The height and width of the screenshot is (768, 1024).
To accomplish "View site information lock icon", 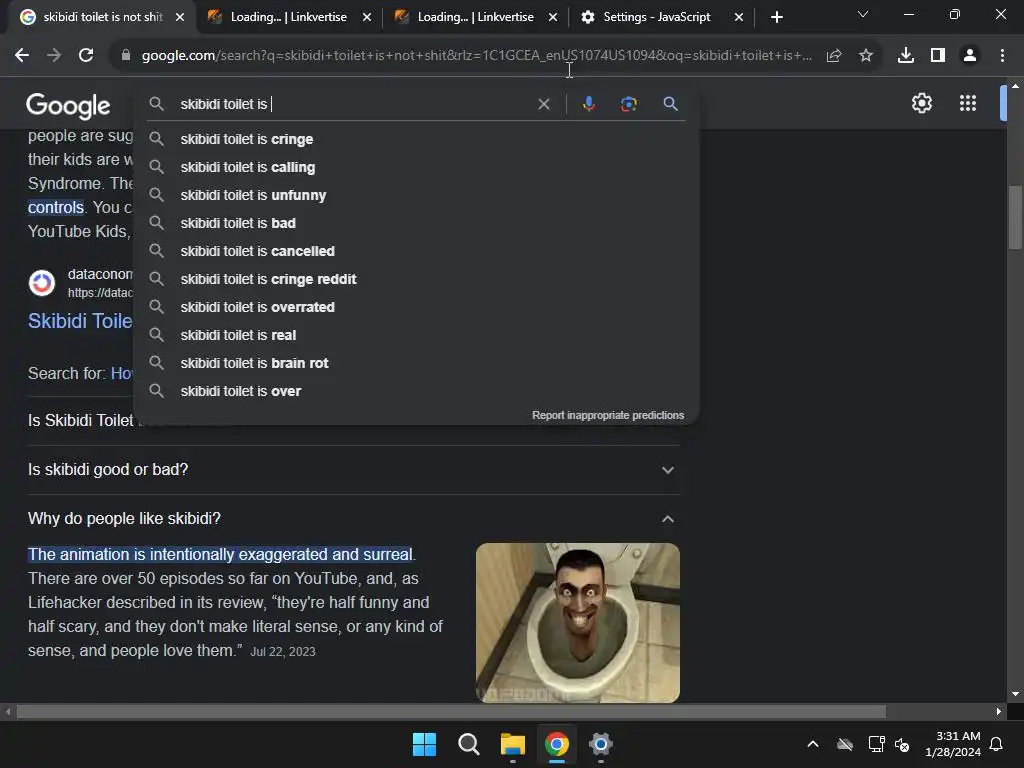I will (x=126, y=56).
